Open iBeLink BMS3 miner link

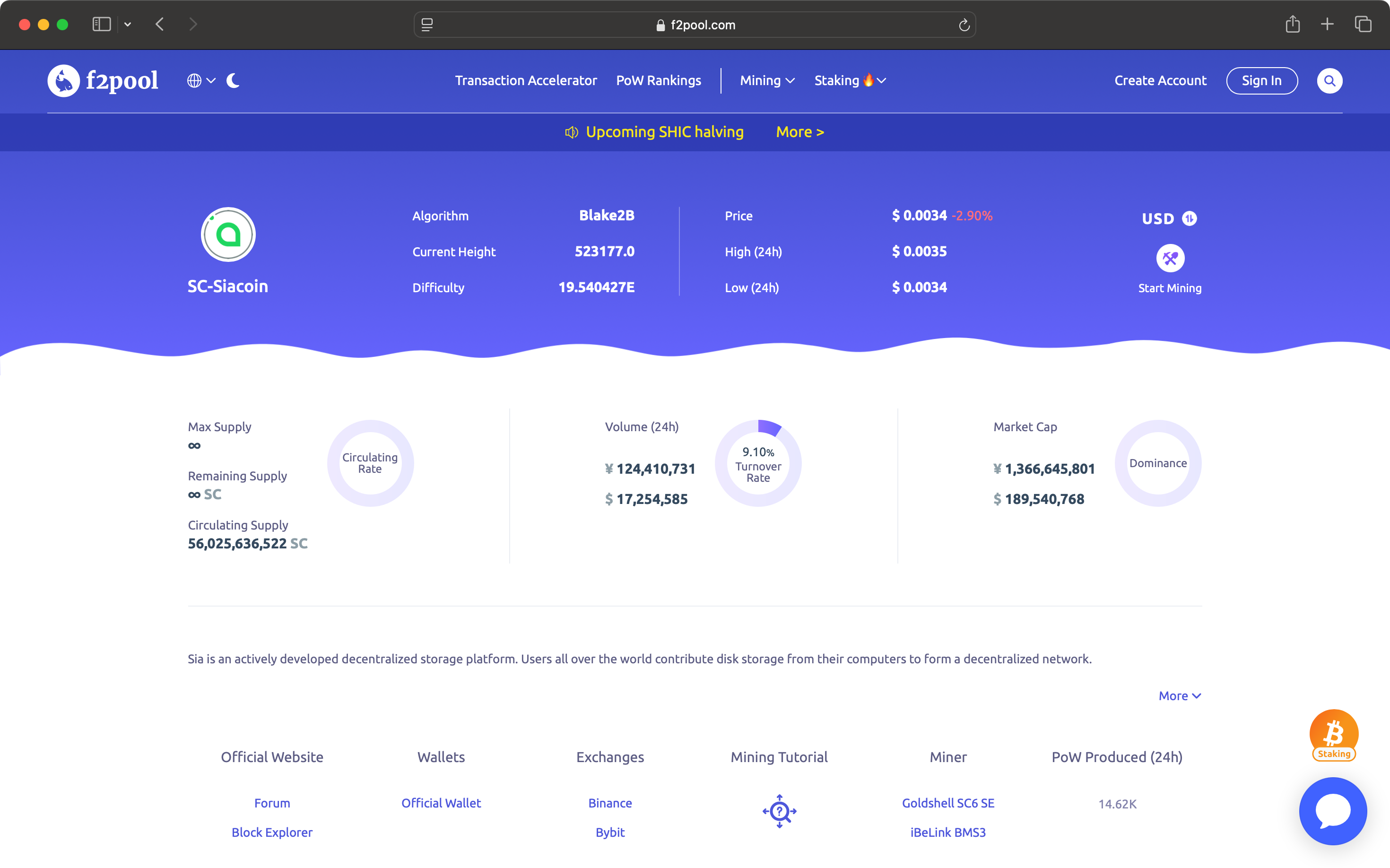948,833
